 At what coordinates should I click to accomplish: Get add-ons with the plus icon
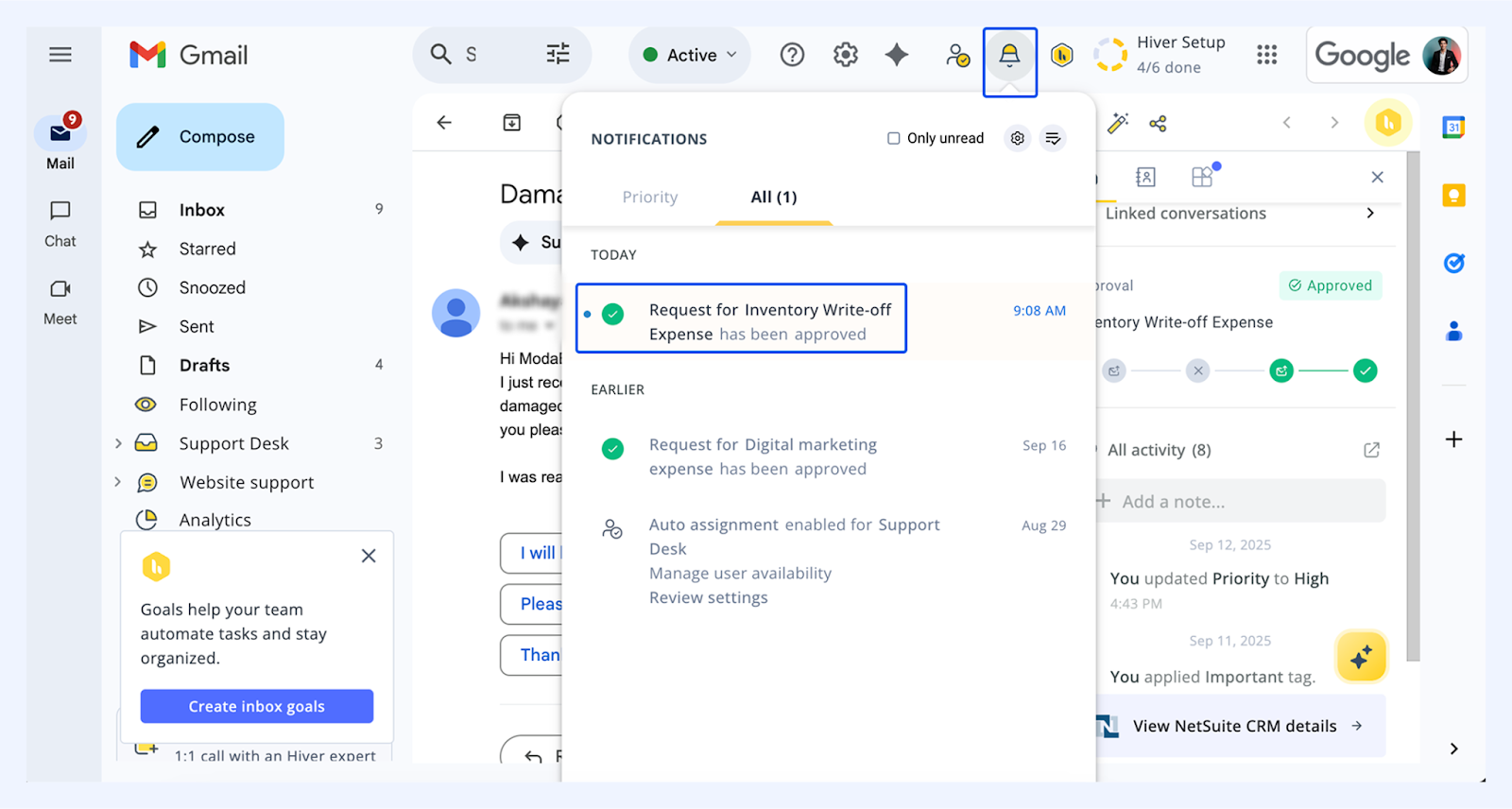click(1453, 439)
